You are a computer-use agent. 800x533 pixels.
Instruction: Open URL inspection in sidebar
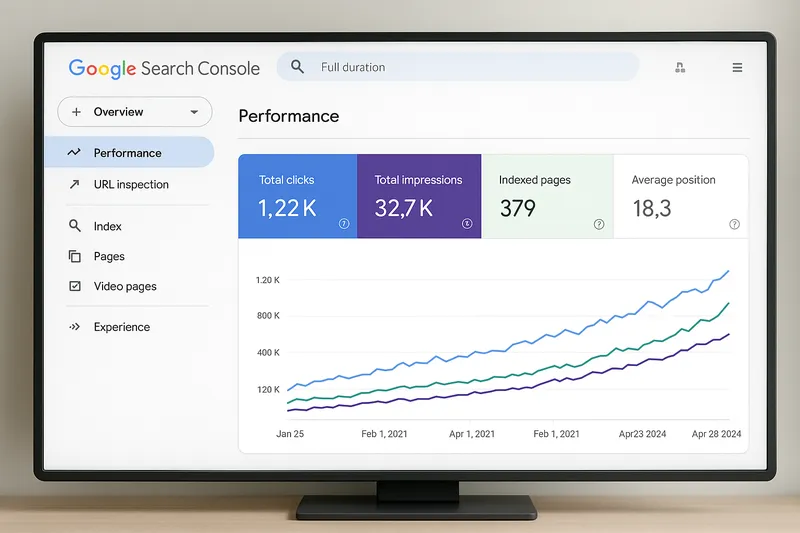click(x=131, y=185)
